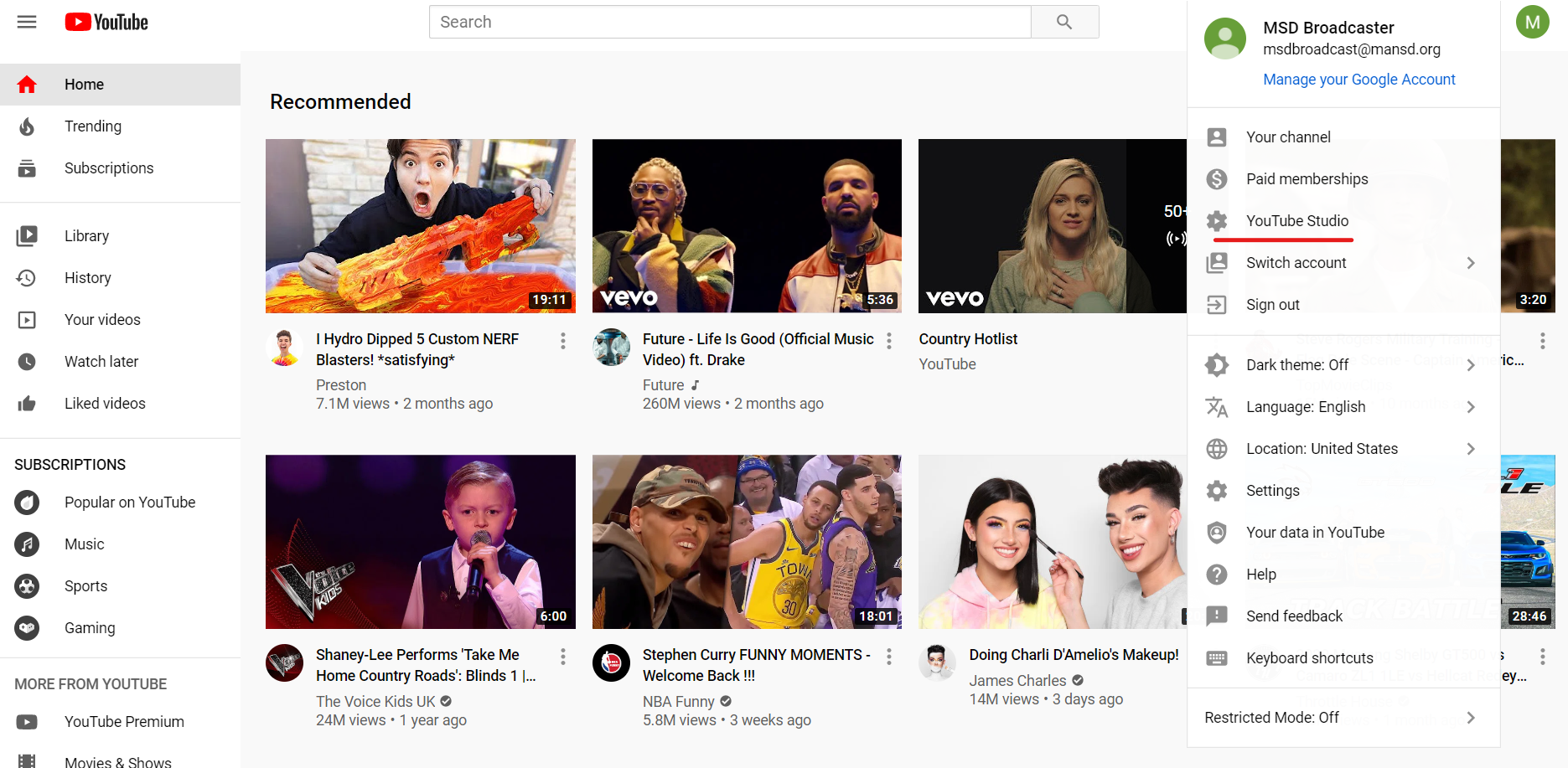
Task: Click the NBA Funny channel avatar
Action: 611,663
